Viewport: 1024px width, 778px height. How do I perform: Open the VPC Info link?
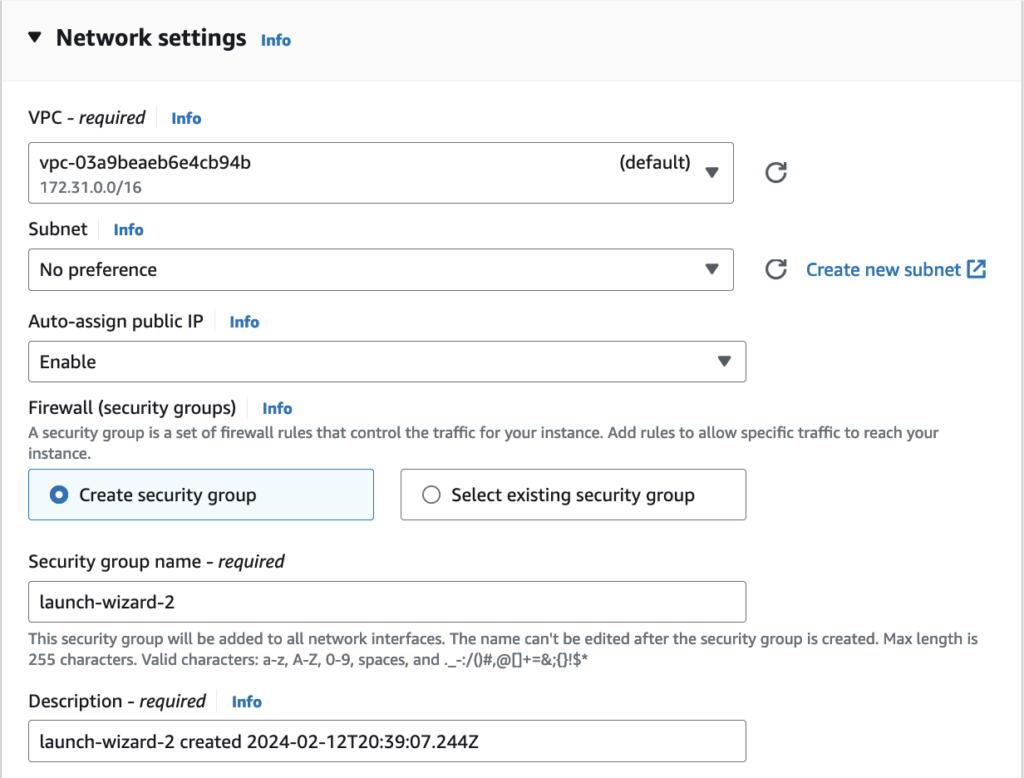(186, 118)
